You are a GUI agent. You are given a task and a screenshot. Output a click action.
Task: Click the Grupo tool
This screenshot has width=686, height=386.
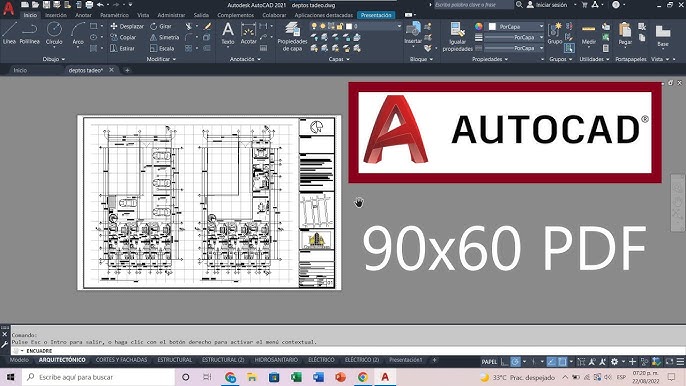point(554,33)
